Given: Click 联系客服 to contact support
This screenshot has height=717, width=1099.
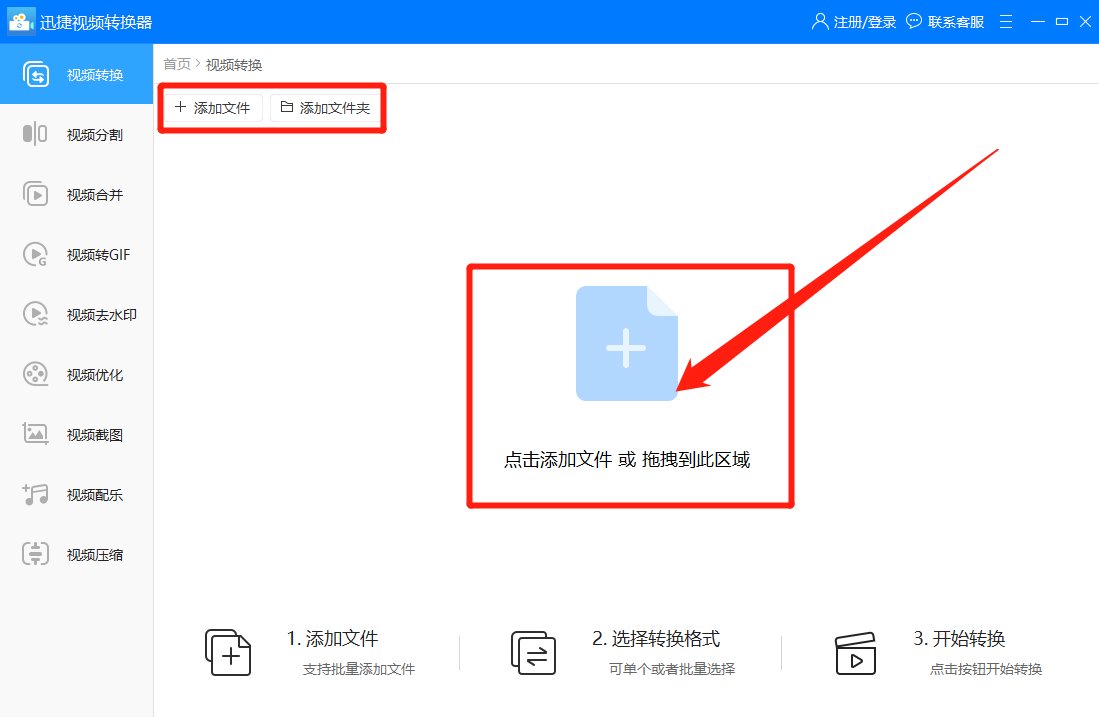Looking at the screenshot, I should click(946, 21).
